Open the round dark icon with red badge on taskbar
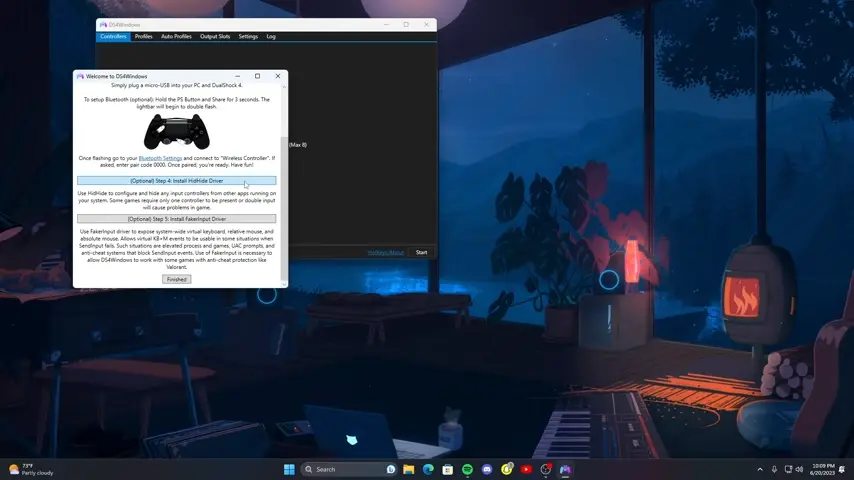 point(546,470)
